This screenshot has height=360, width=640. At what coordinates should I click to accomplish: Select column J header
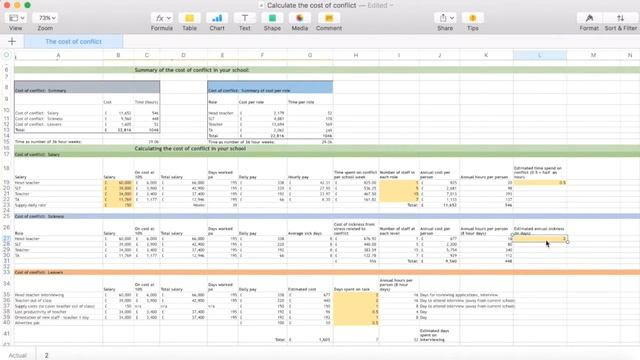[440, 55]
